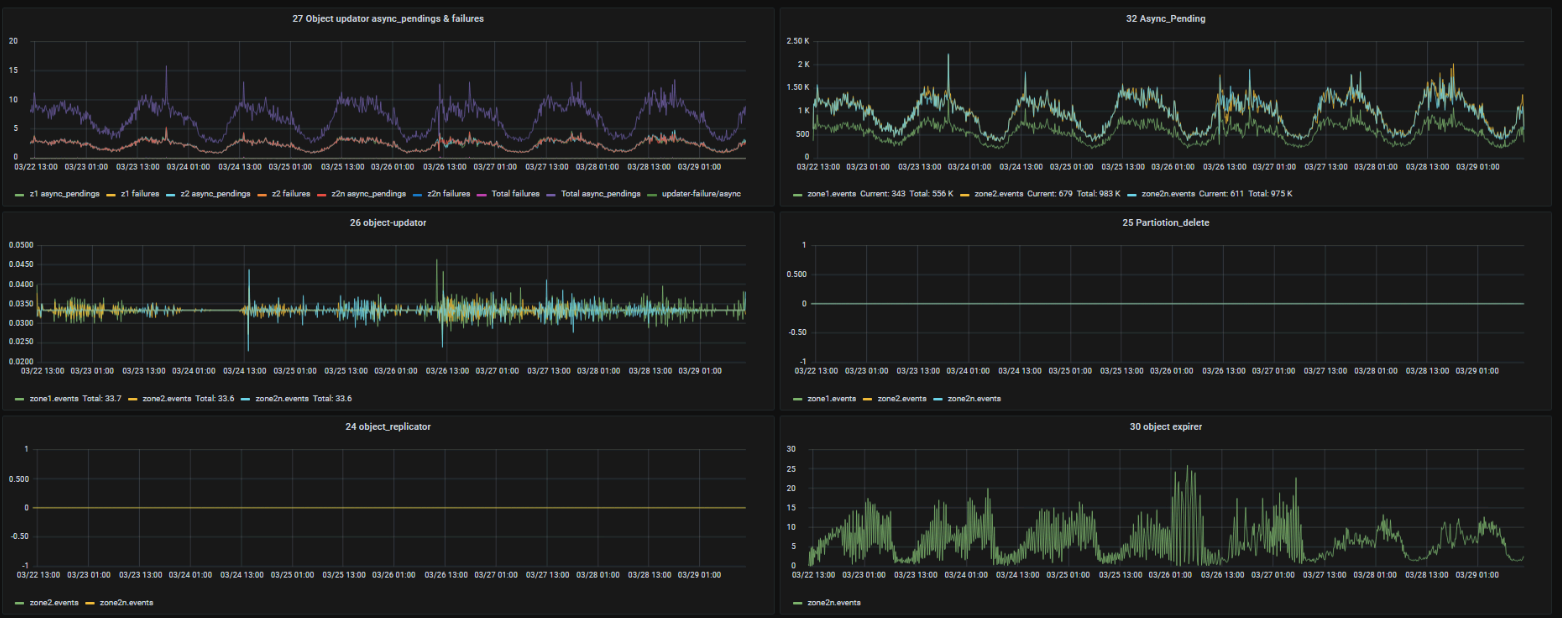Screen dimensions: 1562x618
Task: Open the '30 object expirer' panel header
Action: coord(1165,427)
